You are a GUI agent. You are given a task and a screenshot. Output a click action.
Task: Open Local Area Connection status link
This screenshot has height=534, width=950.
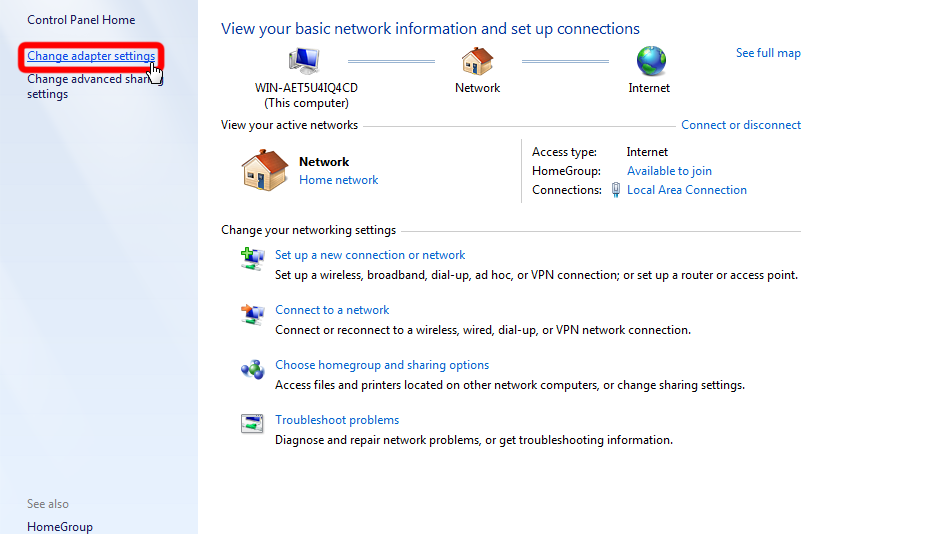686,190
